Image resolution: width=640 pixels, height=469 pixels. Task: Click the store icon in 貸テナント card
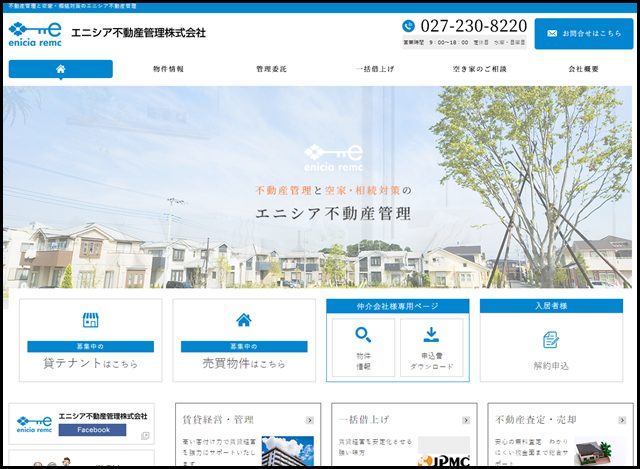point(90,320)
